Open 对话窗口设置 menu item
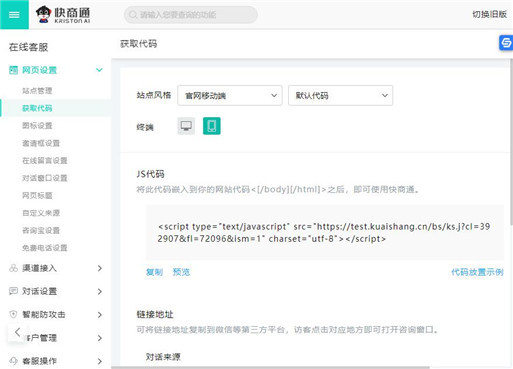Viewport: 513px width, 369px height. tap(45, 178)
